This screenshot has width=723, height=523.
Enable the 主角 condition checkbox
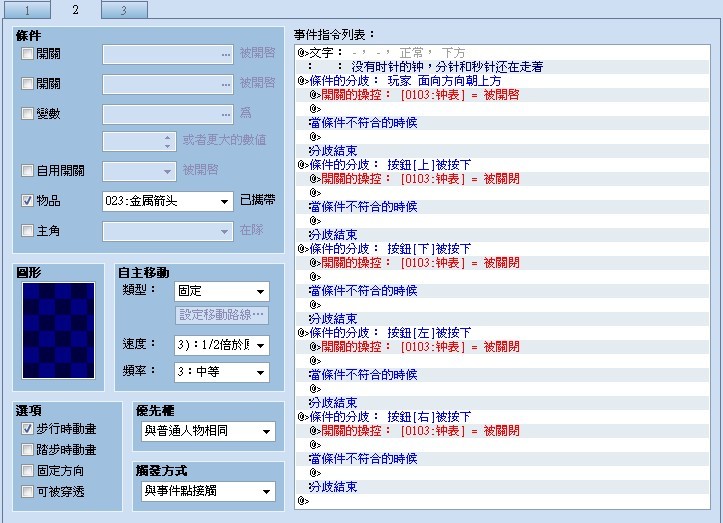[x=27, y=231]
